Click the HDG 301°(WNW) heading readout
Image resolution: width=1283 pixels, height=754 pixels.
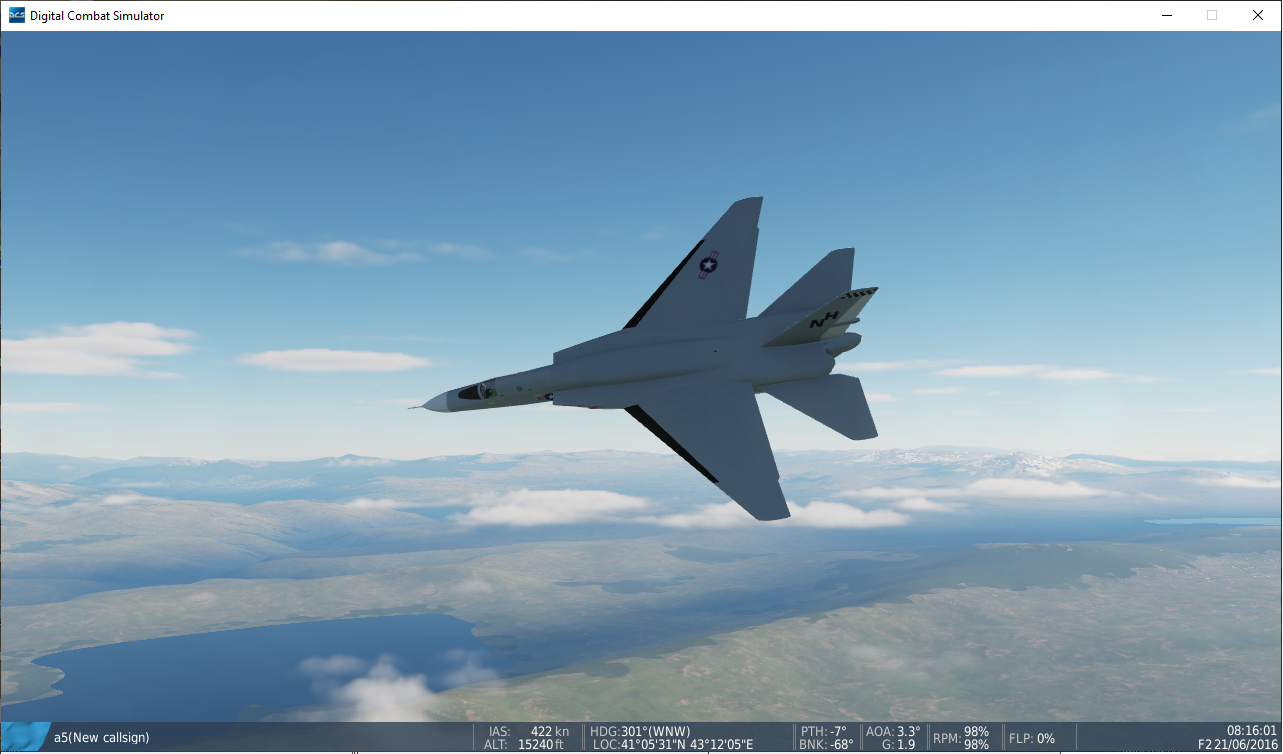[640, 731]
